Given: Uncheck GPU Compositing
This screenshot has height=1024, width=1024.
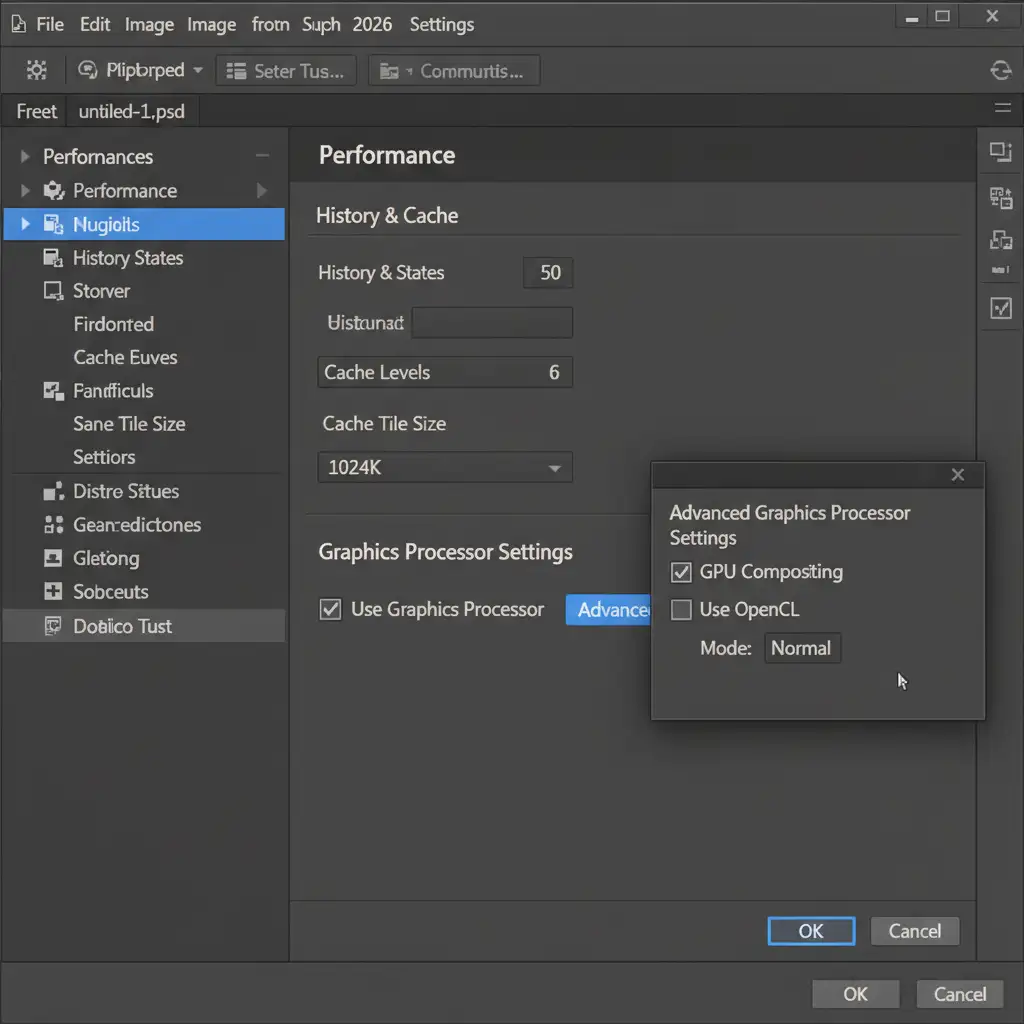Looking at the screenshot, I should [681, 572].
